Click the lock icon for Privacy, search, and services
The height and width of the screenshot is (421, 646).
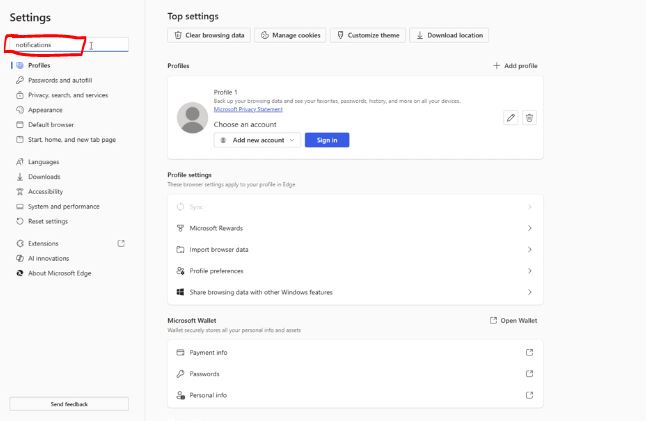pos(19,95)
